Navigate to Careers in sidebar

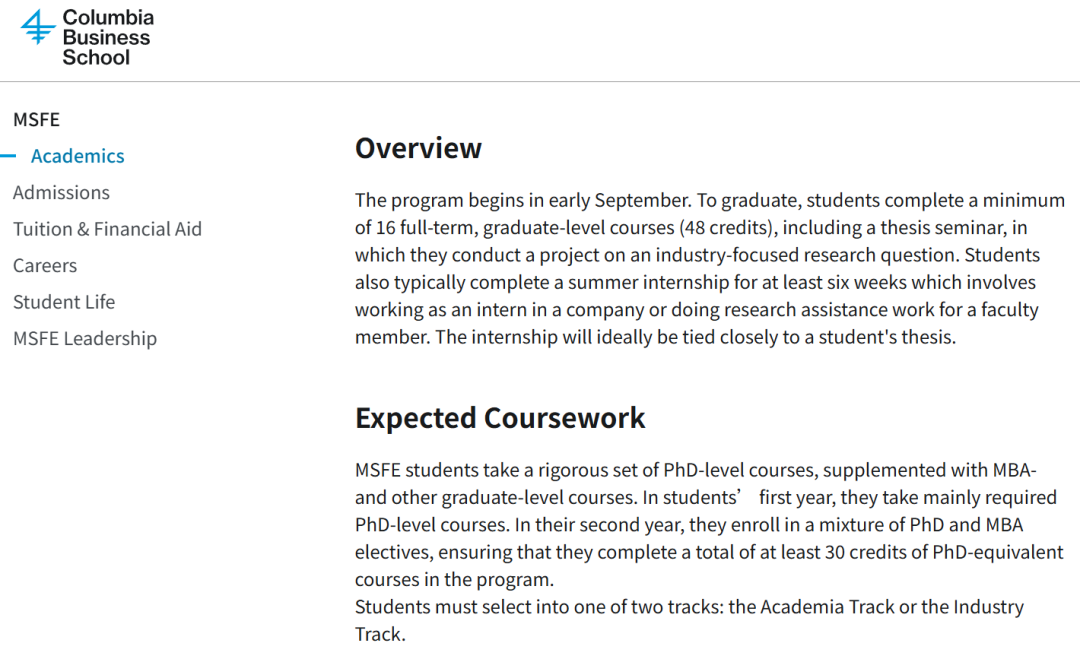tap(45, 265)
